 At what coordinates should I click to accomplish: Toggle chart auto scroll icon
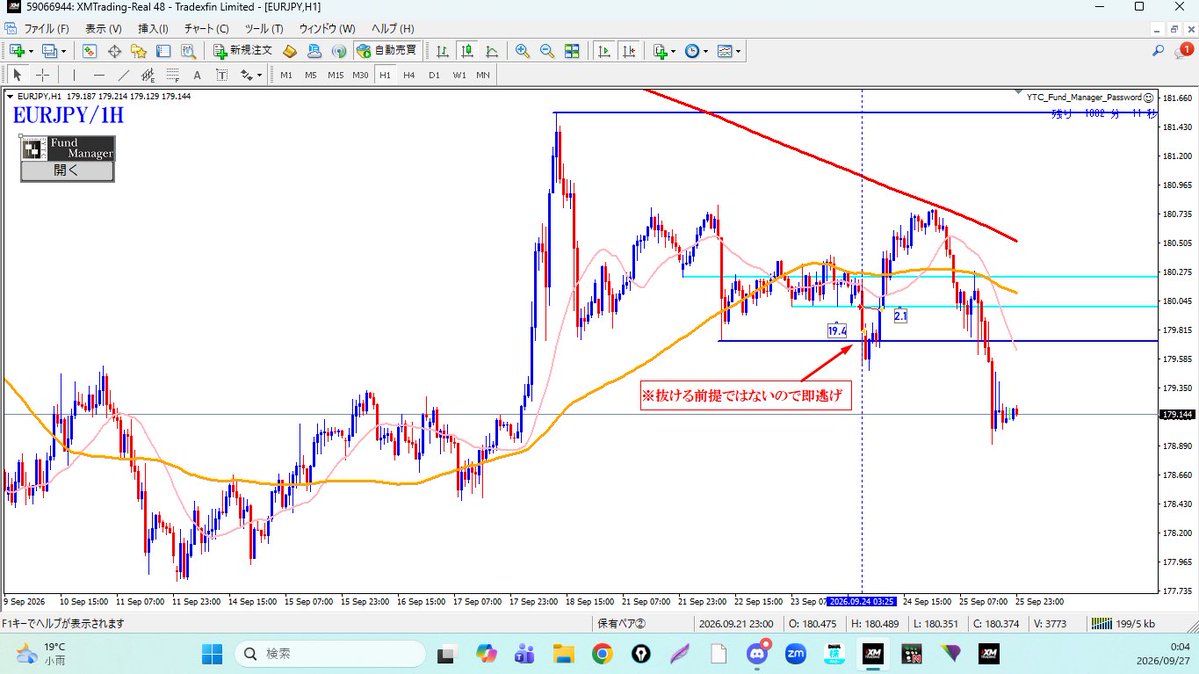point(604,51)
